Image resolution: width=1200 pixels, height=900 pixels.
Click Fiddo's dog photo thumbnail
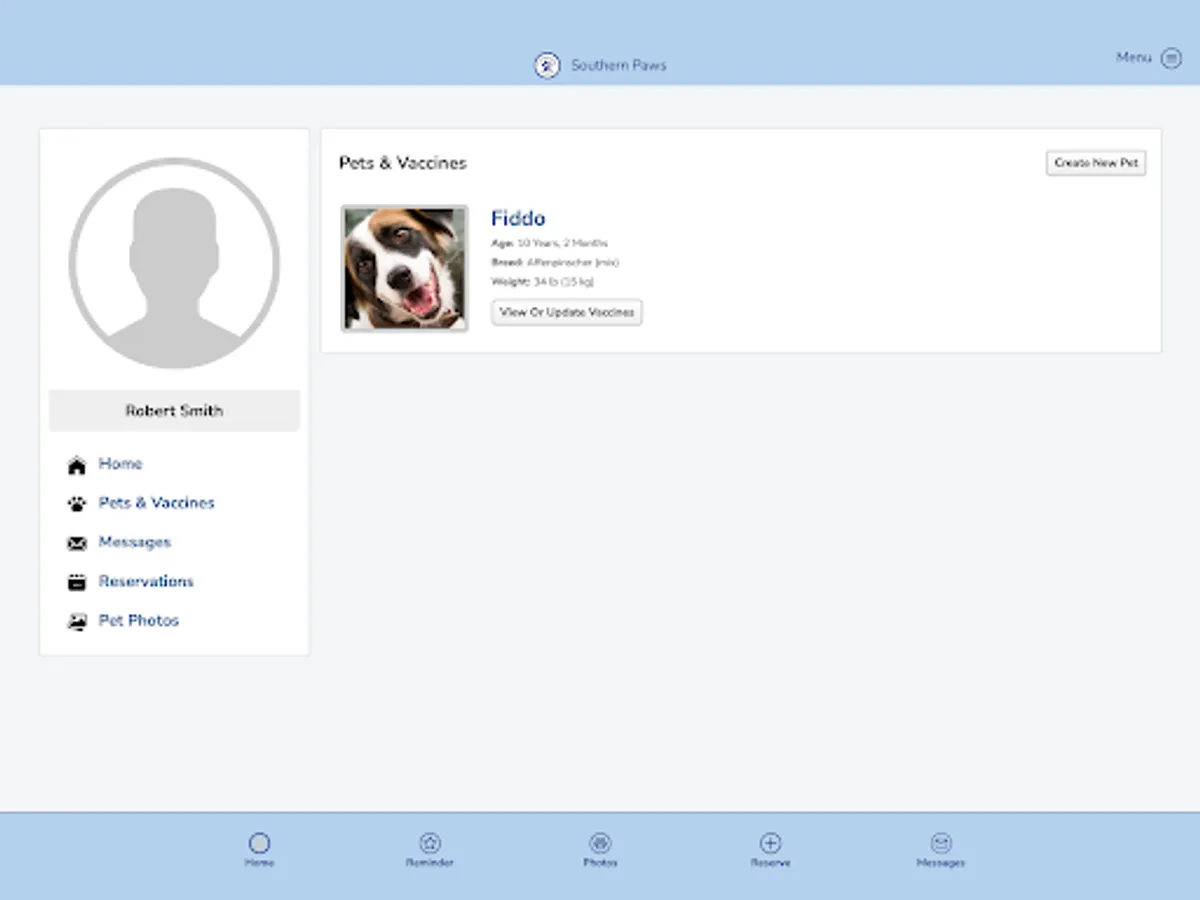[x=404, y=267]
